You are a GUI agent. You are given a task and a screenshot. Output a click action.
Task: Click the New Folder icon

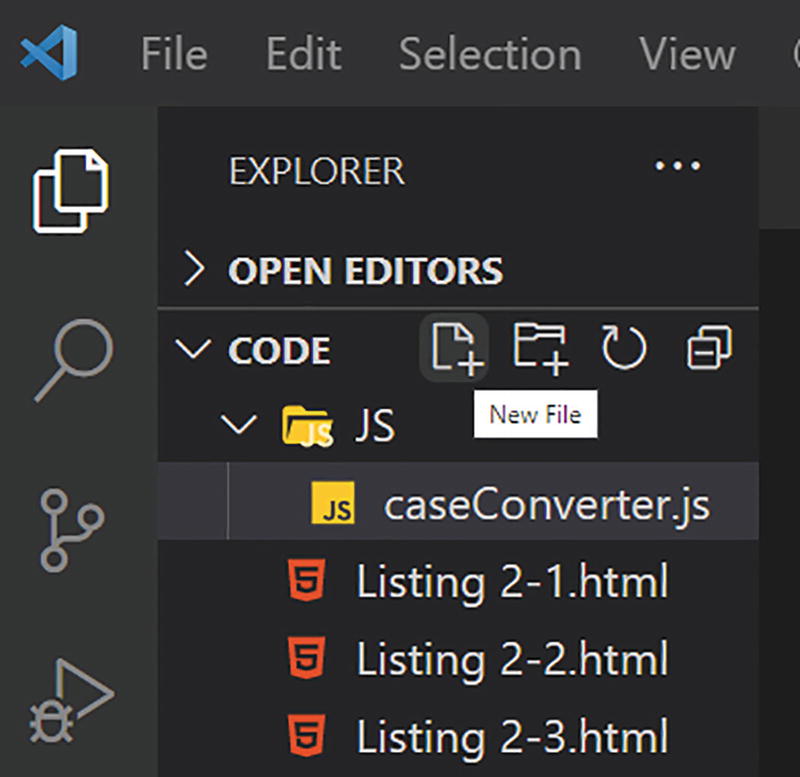click(x=540, y=349)
